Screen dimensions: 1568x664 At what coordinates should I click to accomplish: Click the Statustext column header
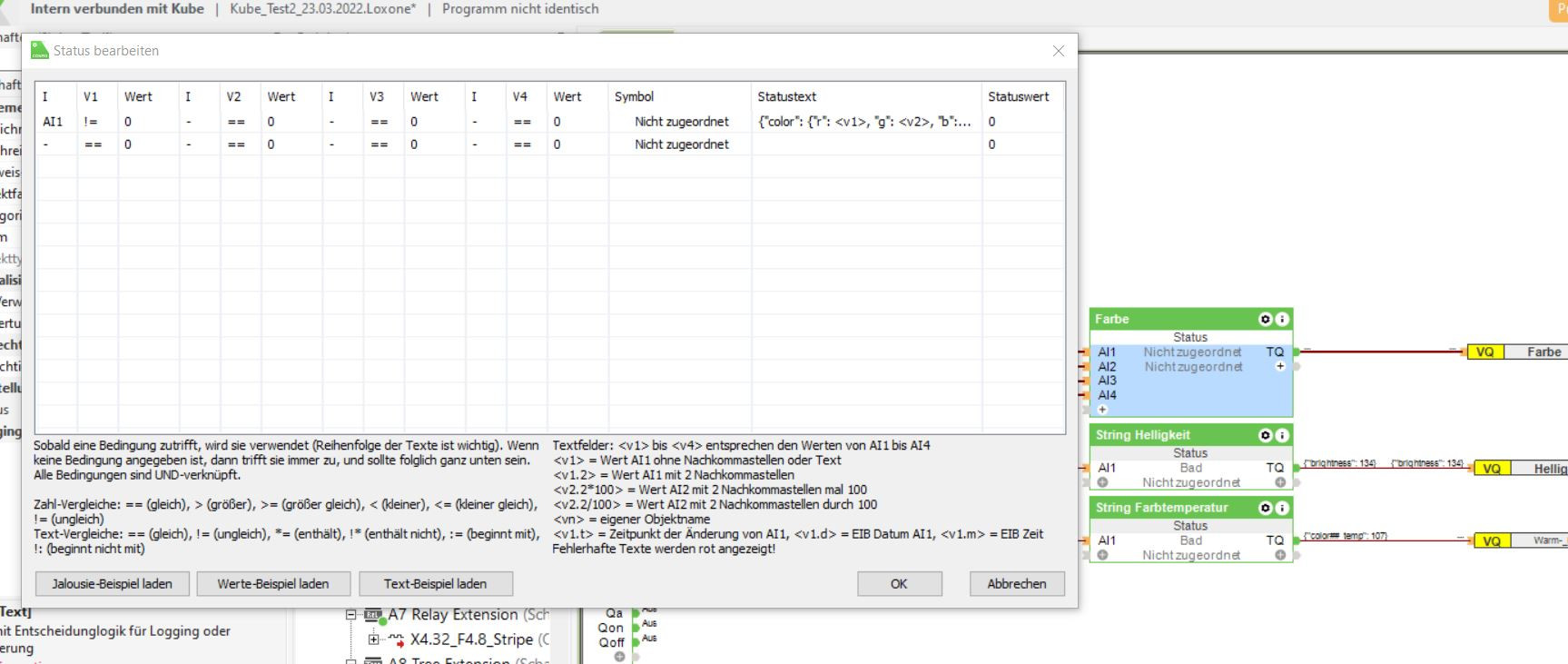[x=867, y=96]
